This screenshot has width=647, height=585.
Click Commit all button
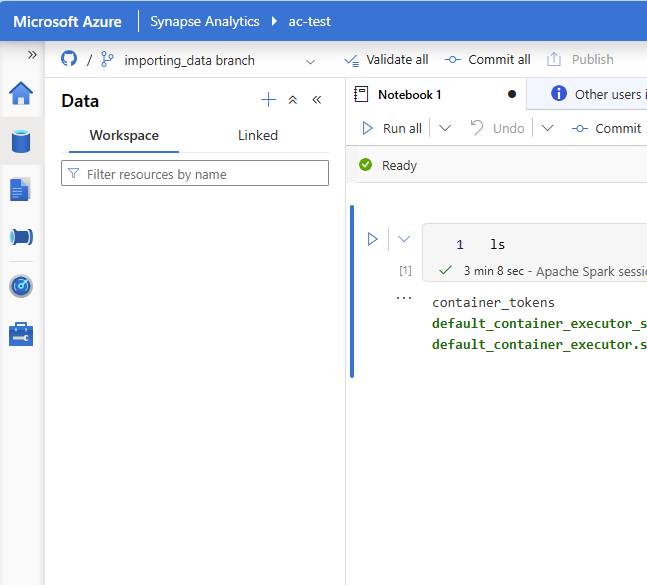coord(488,60)
